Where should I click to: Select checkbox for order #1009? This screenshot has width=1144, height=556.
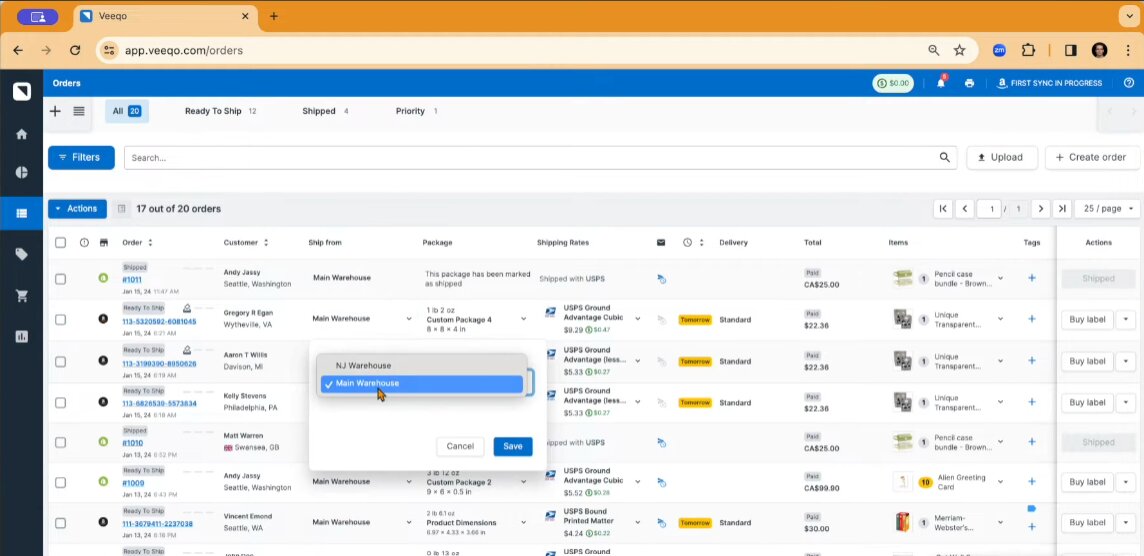[61, 482]
